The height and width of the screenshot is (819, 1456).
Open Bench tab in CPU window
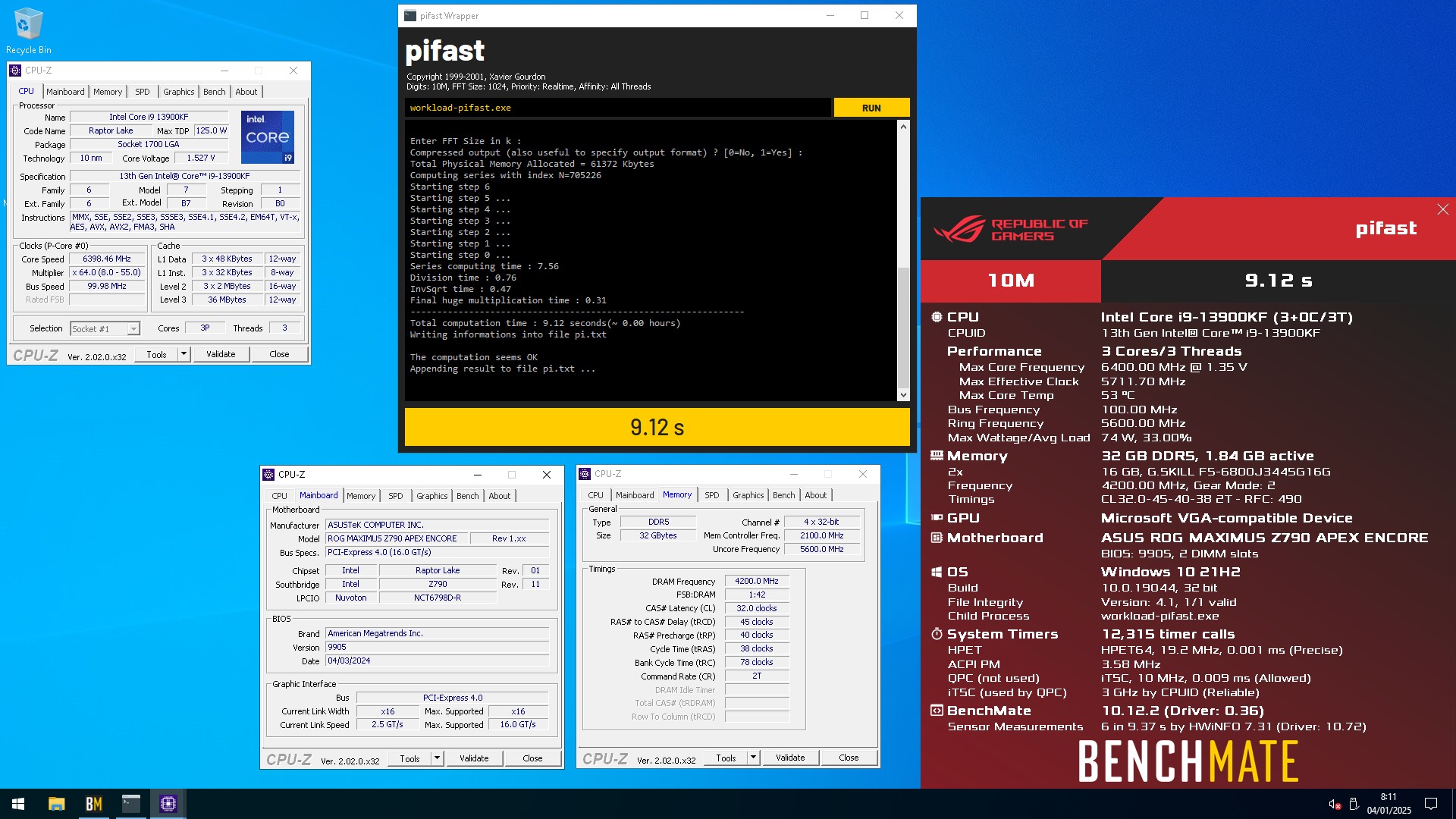(215, 92)
